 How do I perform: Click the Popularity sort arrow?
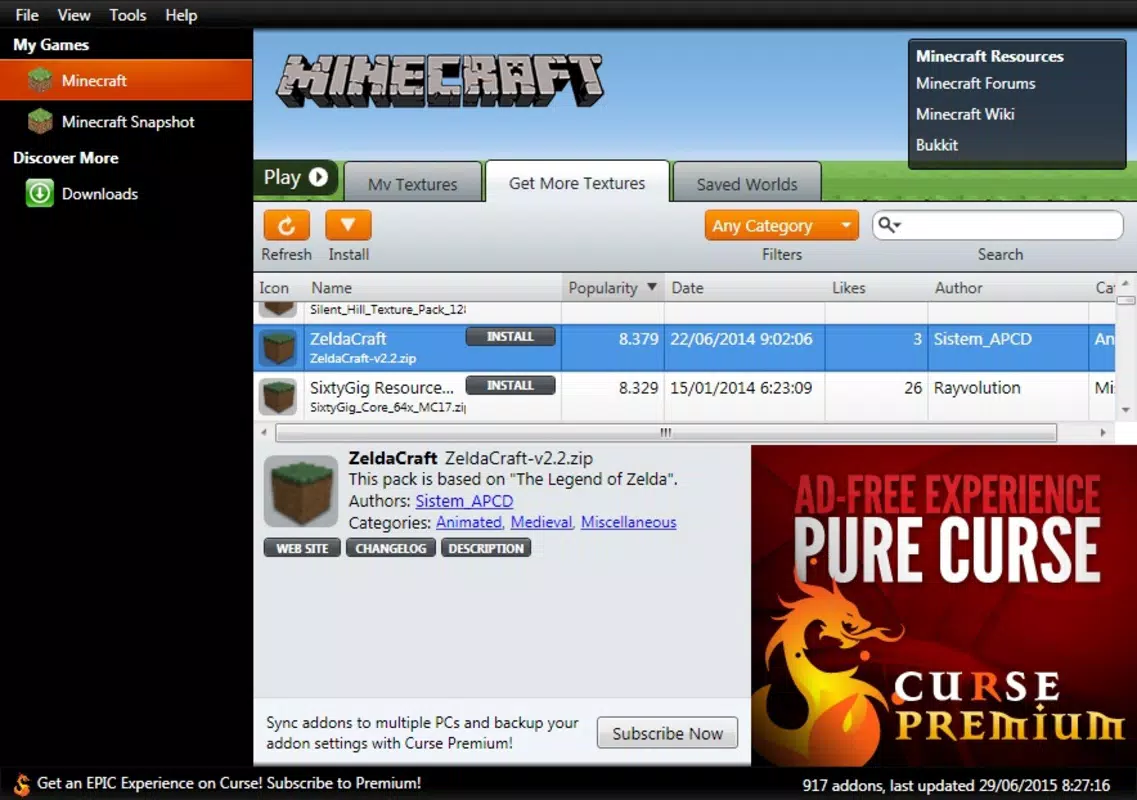coord(652,287)
